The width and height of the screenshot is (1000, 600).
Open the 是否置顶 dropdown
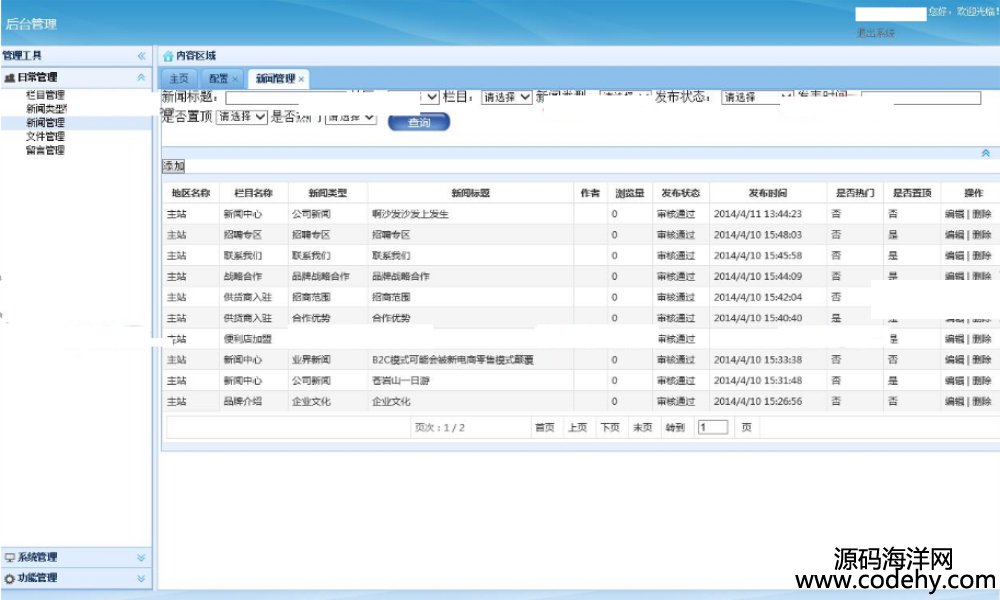point(242,117)
